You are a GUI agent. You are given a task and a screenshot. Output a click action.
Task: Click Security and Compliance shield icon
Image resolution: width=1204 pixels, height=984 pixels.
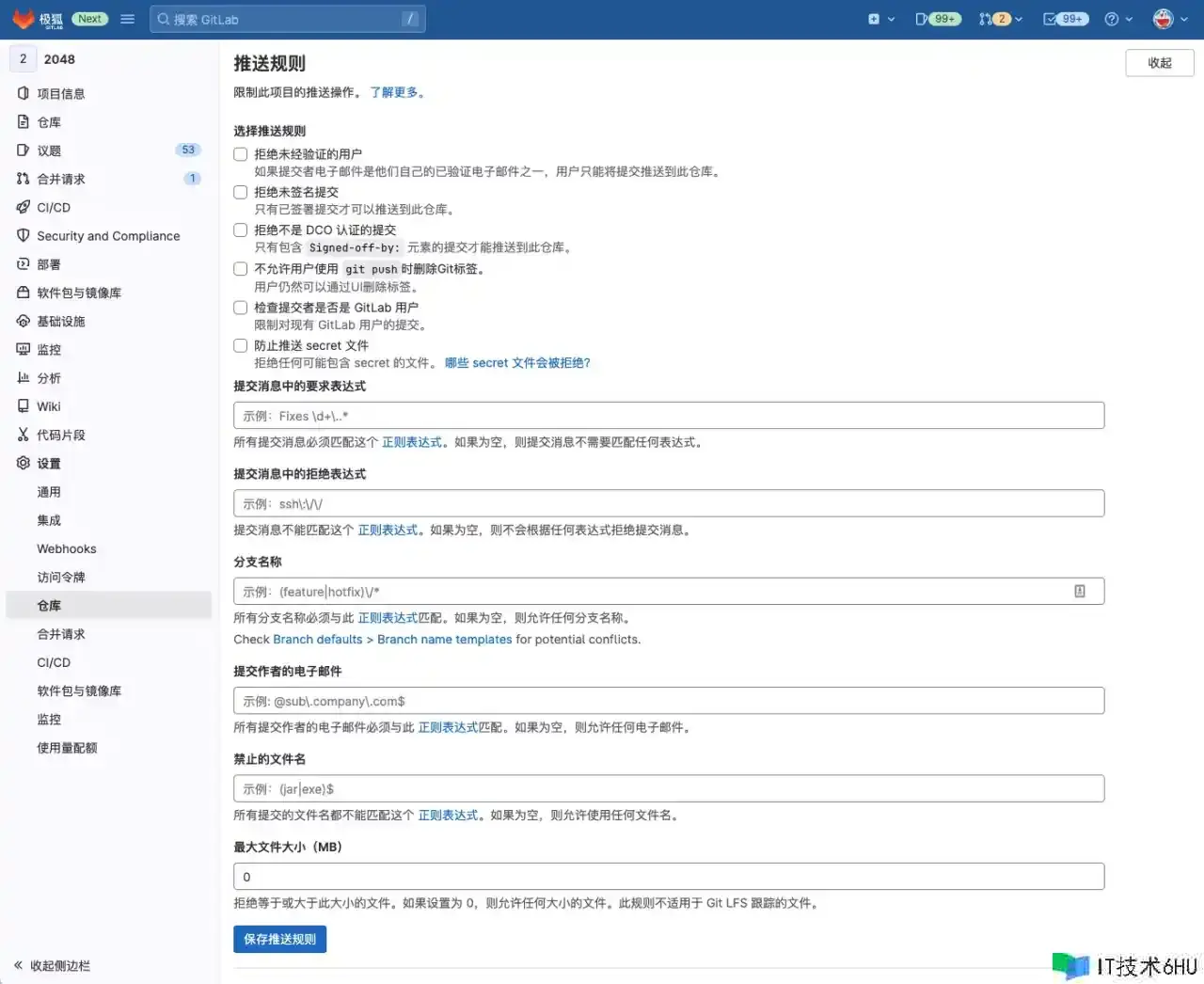(x=24, y=235)
